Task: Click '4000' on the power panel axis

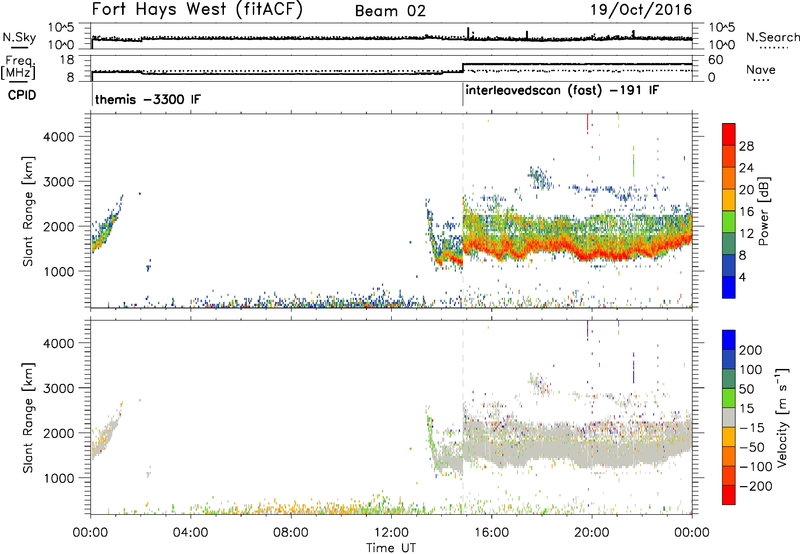Action: 58,137
